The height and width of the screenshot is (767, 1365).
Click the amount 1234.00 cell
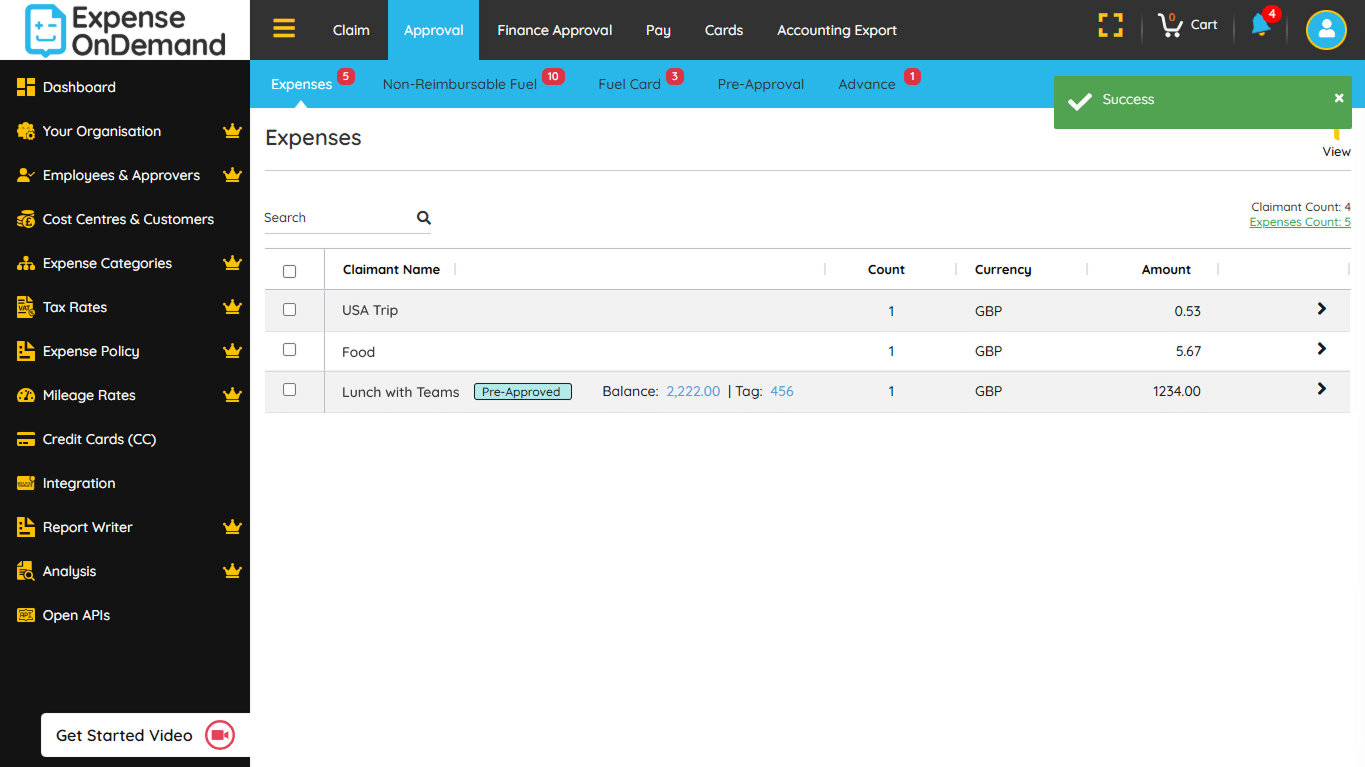1177,391
